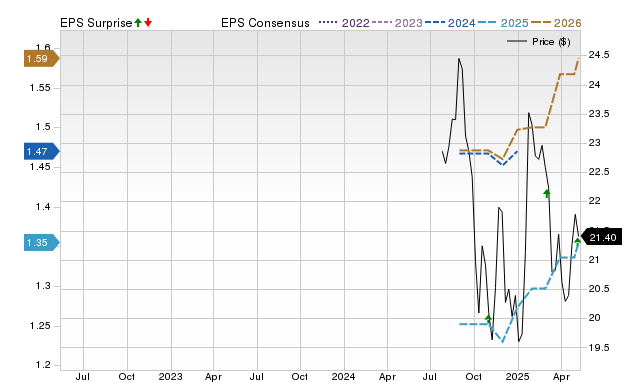Click the 1.3 EPS axis label

click(x=43, y=286)
